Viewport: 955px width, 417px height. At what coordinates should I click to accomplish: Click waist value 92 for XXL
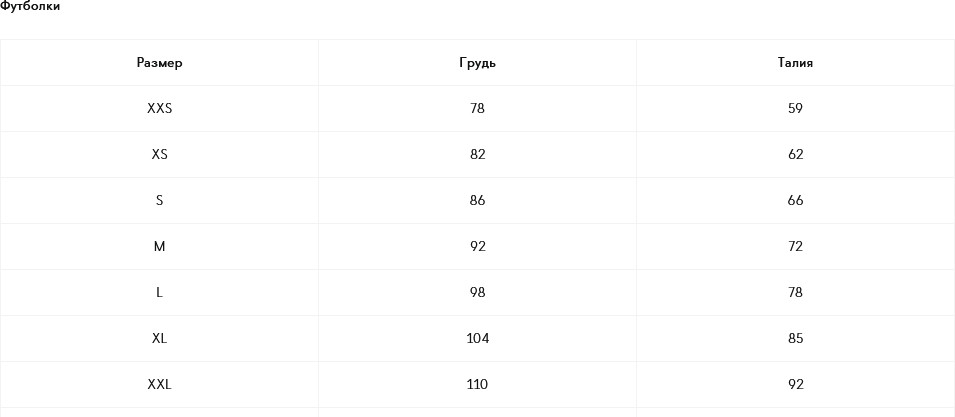795,385
